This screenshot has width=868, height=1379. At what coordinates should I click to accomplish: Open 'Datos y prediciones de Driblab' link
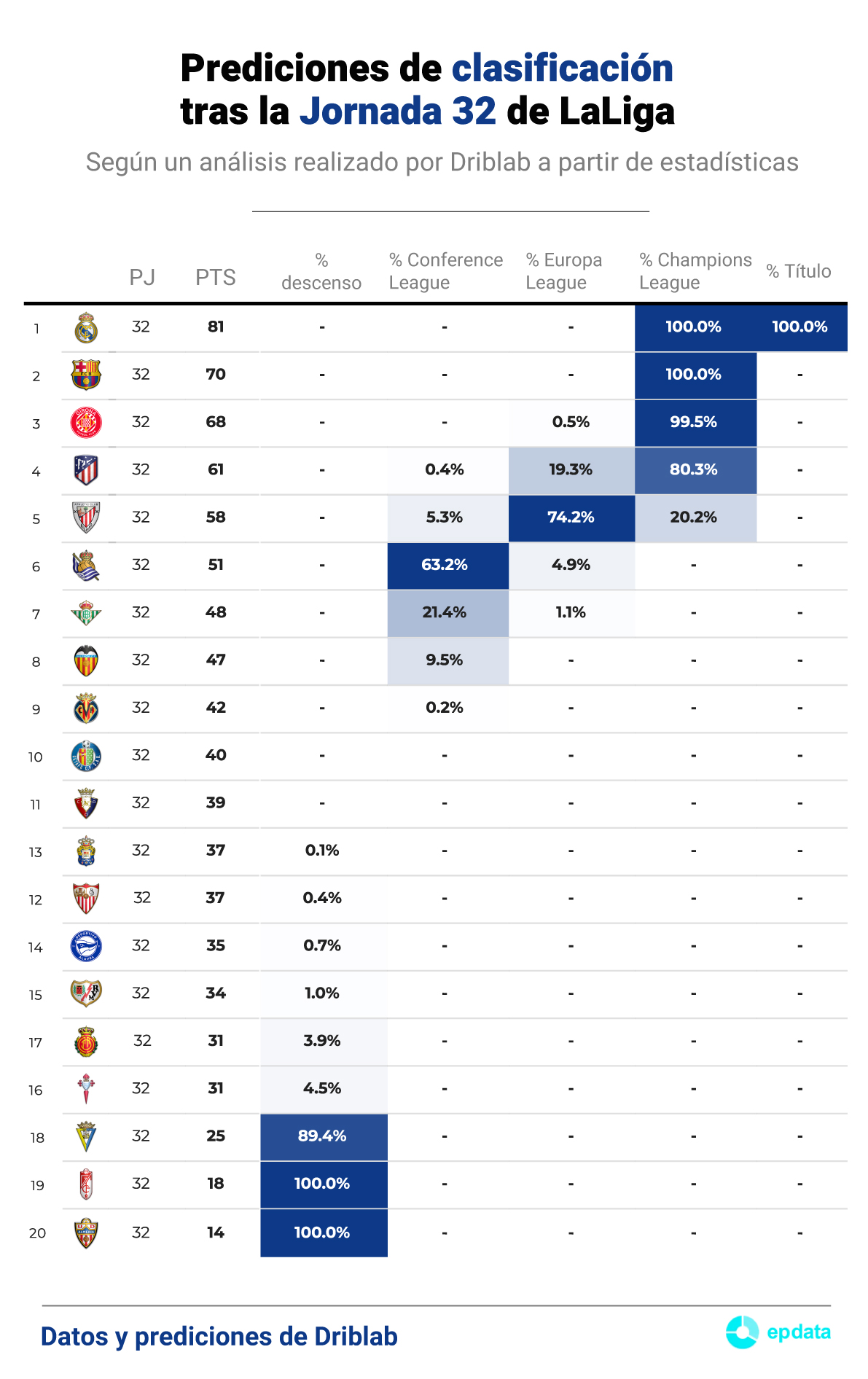[x=219, y=1337]
